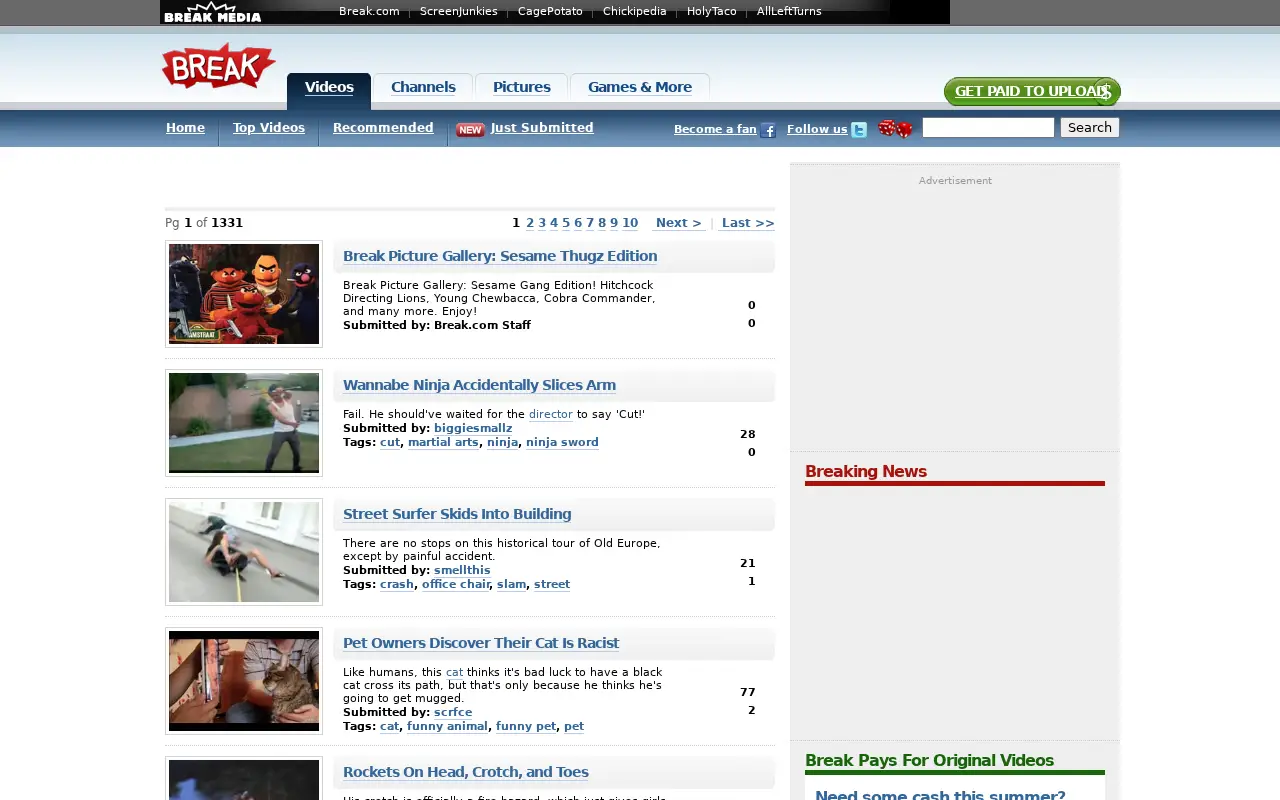Image resolution: width=1280 pixels, height=800 pixels.
Task: Click the NEW badge icon
Action: point(470,129)
